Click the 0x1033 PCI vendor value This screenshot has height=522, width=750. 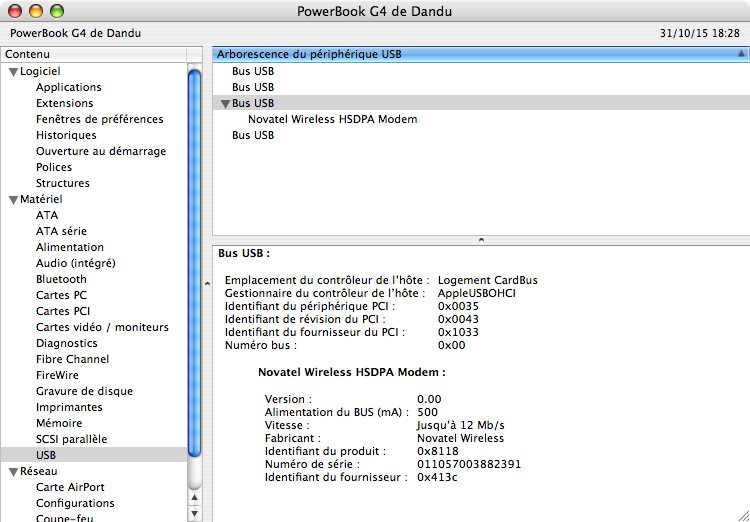[x=458, y=332]
